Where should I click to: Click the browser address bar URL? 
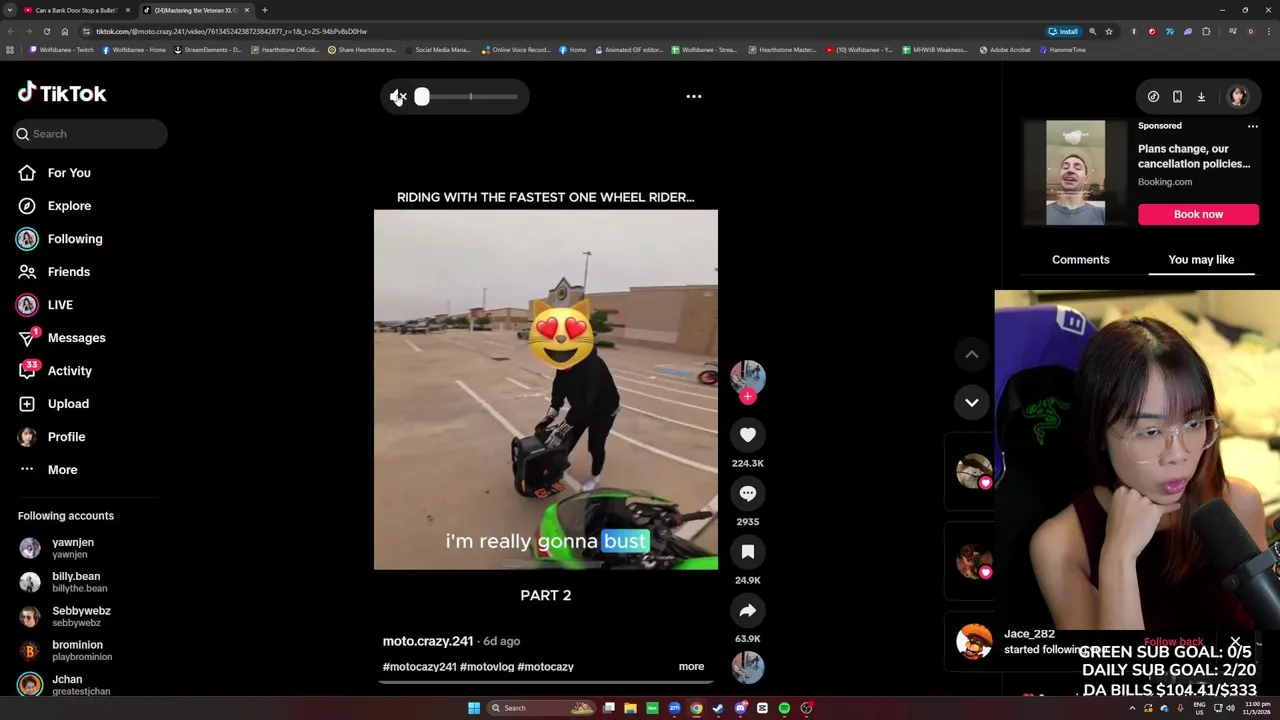click(232, 31)
